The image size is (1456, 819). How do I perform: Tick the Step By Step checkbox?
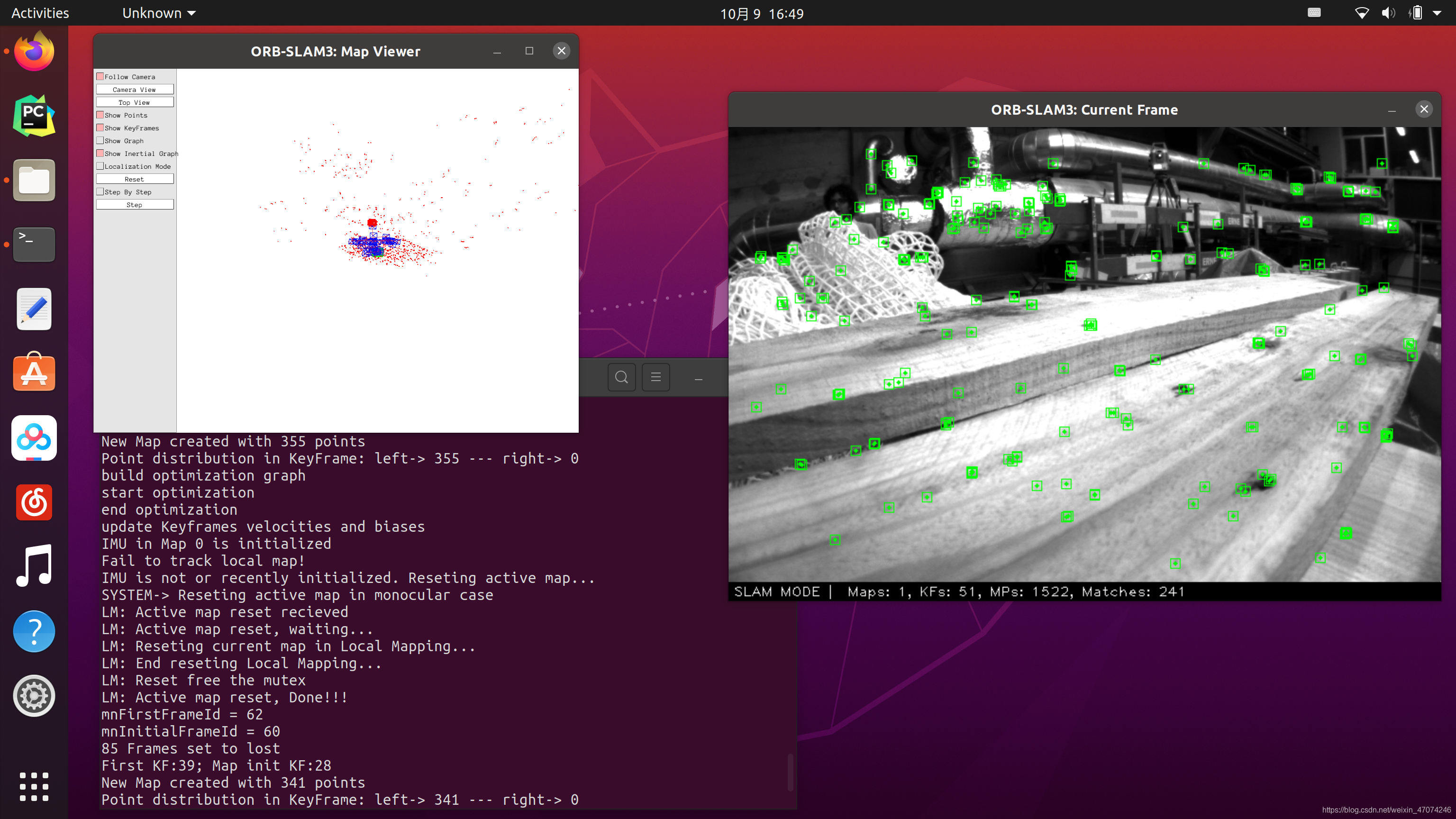pyautogui.click(x=100, y=191)
